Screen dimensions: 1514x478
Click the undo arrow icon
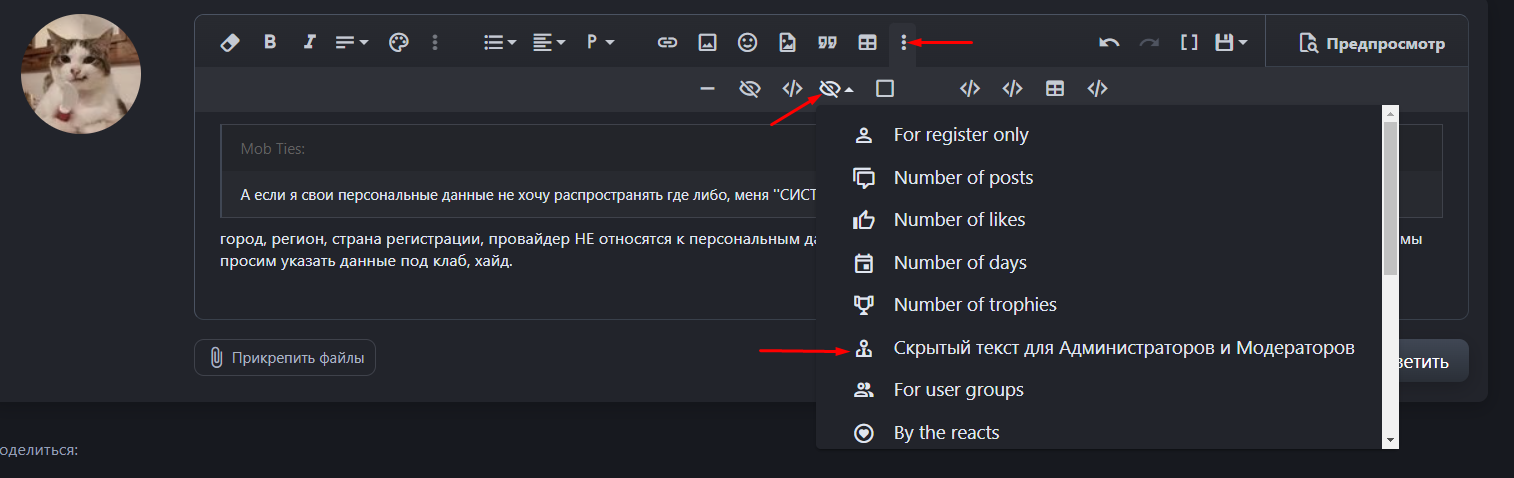(1108, 42)
